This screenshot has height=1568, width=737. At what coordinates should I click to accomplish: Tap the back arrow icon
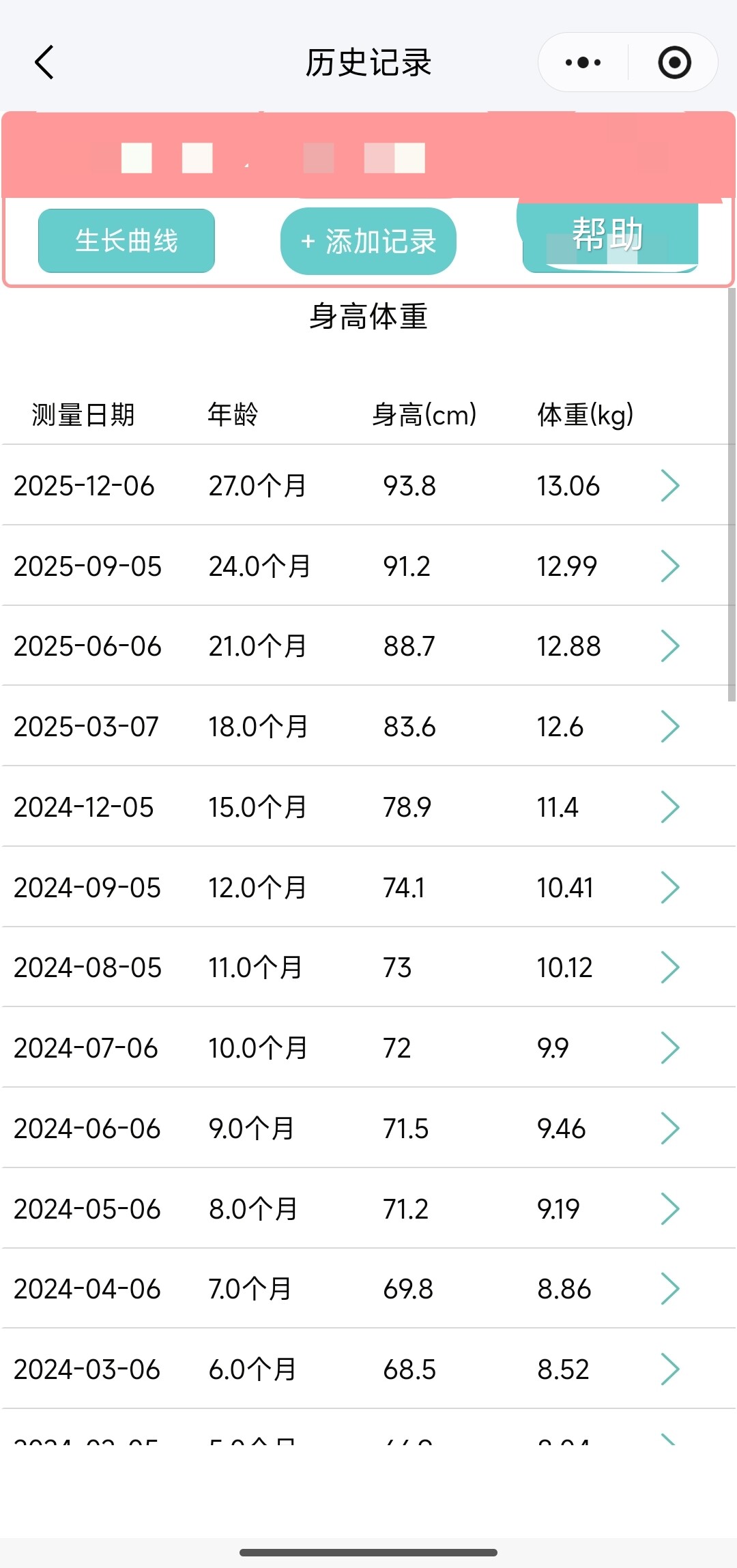pos(45,63)
